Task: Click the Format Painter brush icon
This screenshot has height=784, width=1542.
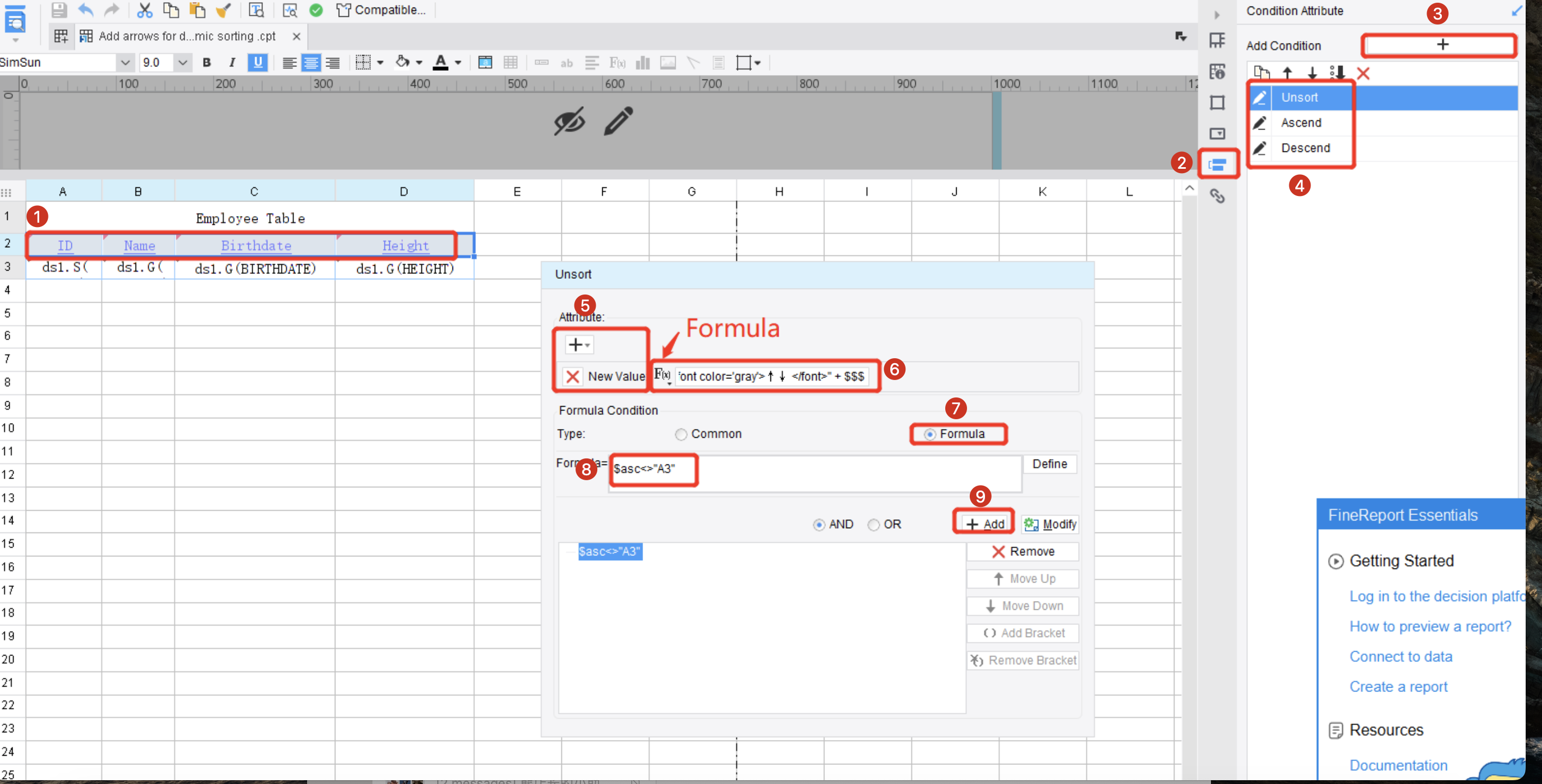Action: tap(223, 10)
